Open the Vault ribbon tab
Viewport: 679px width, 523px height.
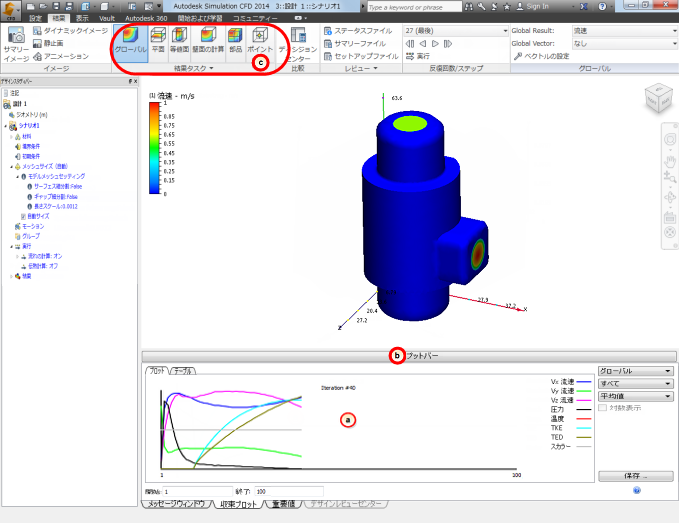(107, 18)
